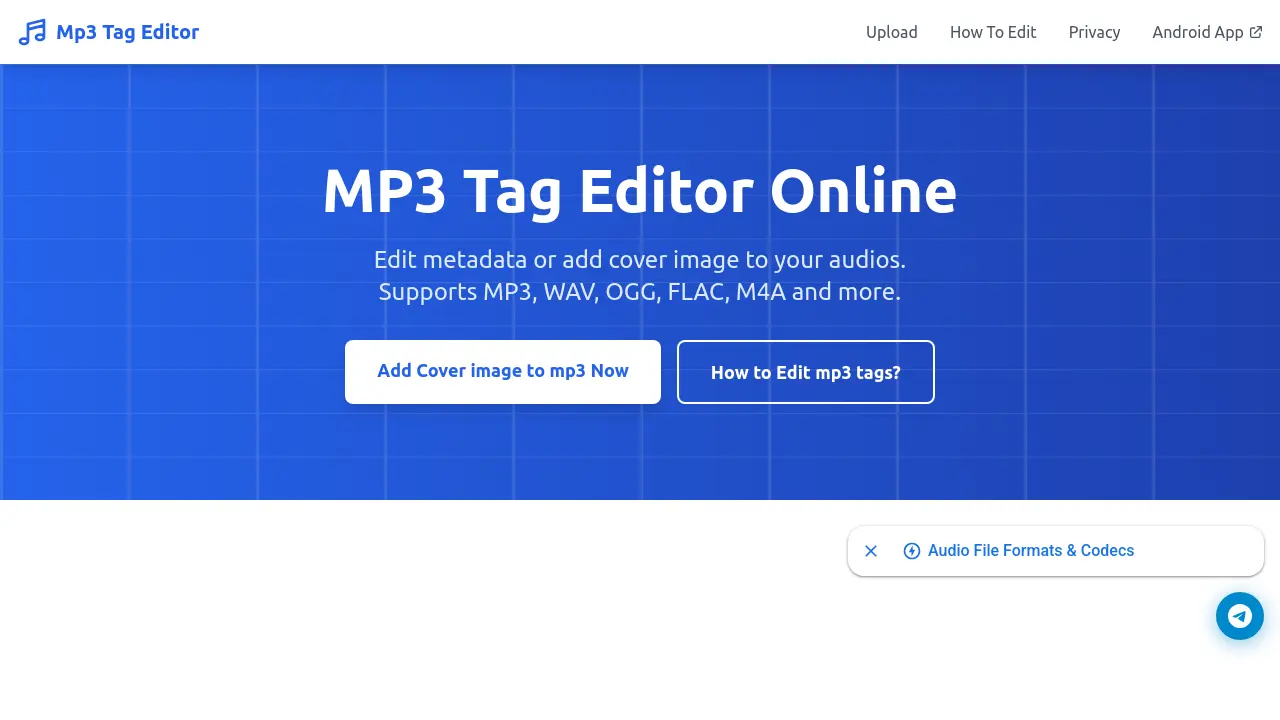The width and height of the screenshot is (1280, 720).
Task: Click Add Cover image to mp3 Now
Action: click(503, 372)
